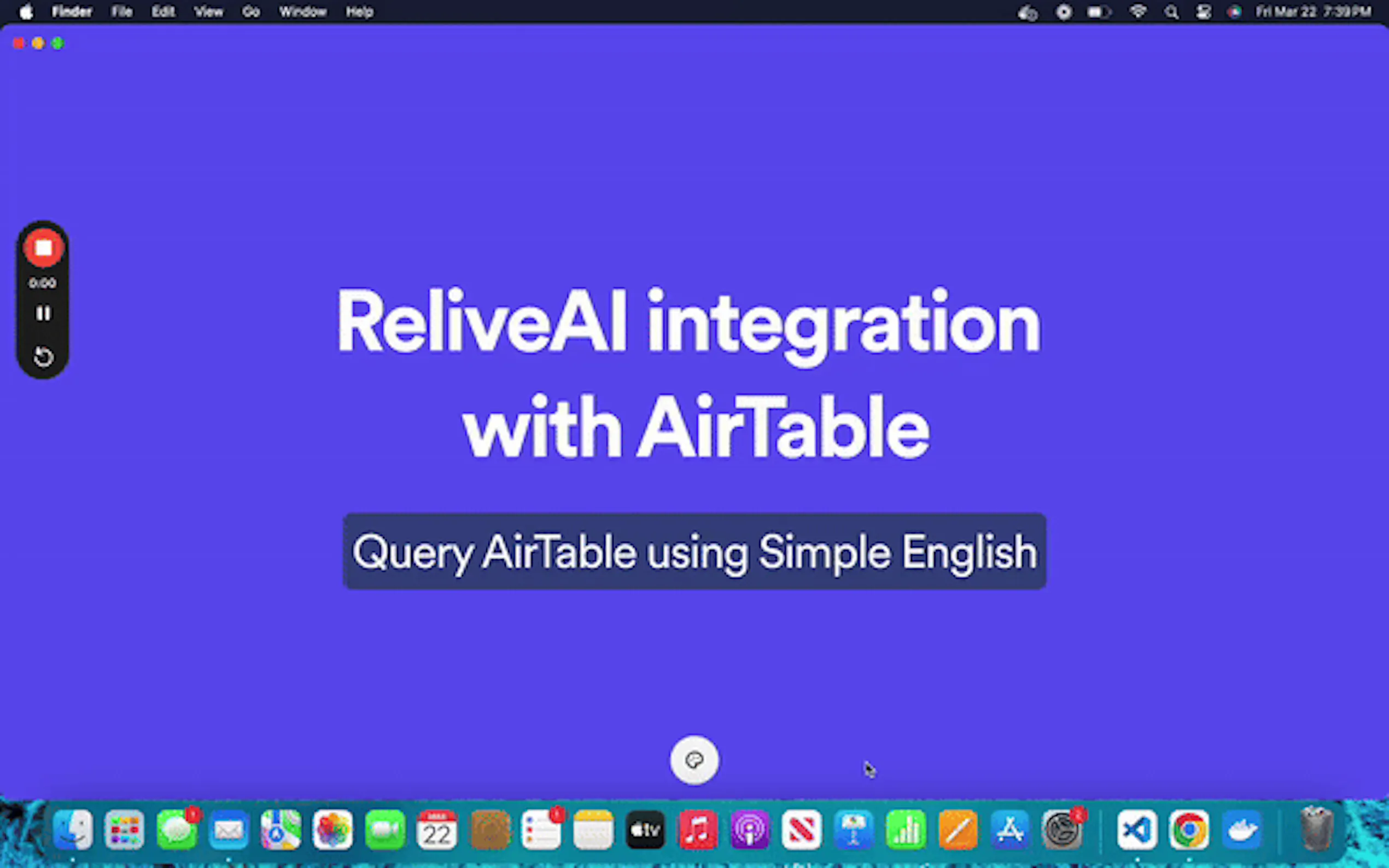Open Spotlight search in the menu bar
Image resolution: width=1389 pixels, height=868 pixels.
click(1171, 11)
